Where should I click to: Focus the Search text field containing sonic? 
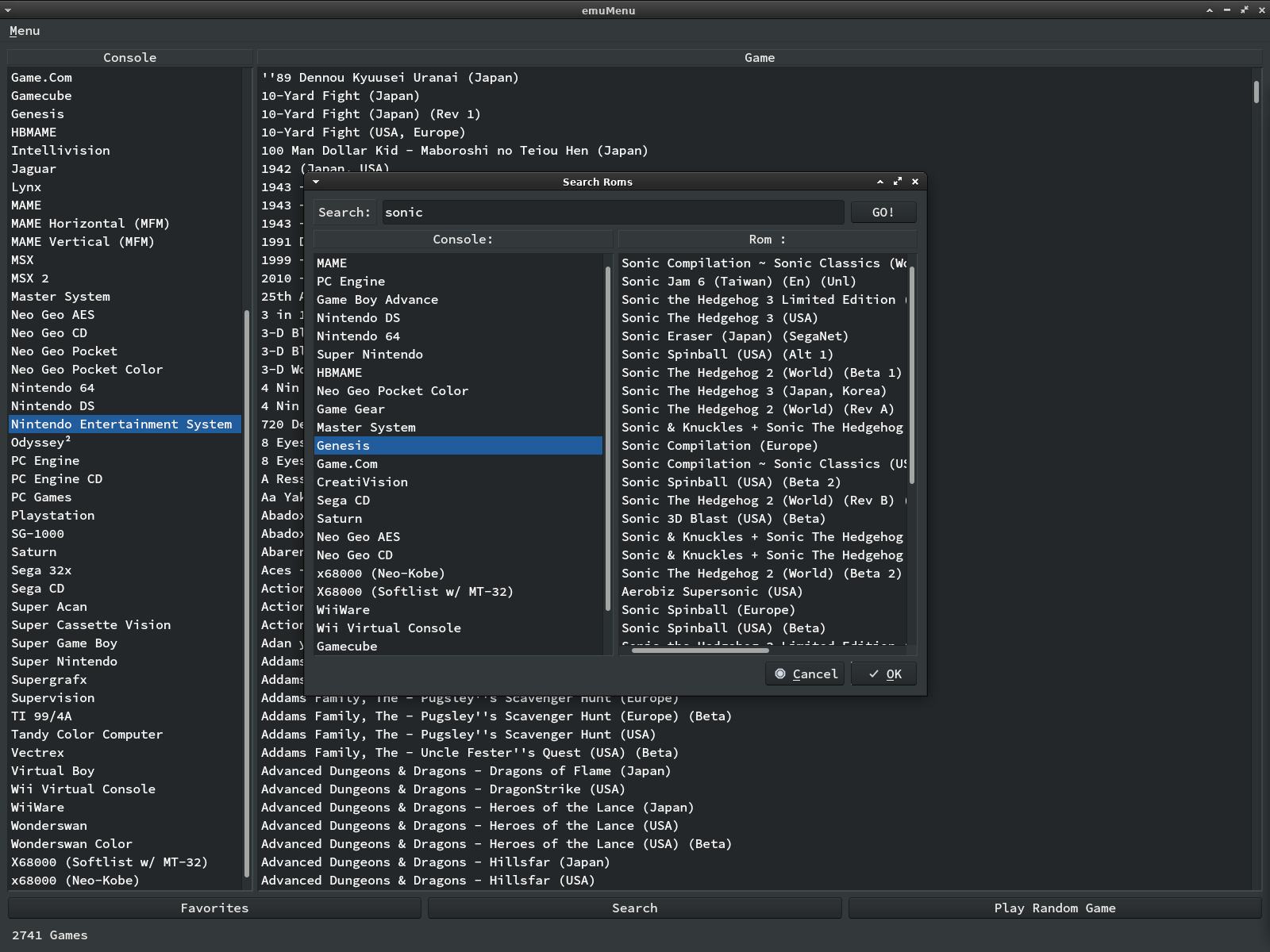[613, 213]
